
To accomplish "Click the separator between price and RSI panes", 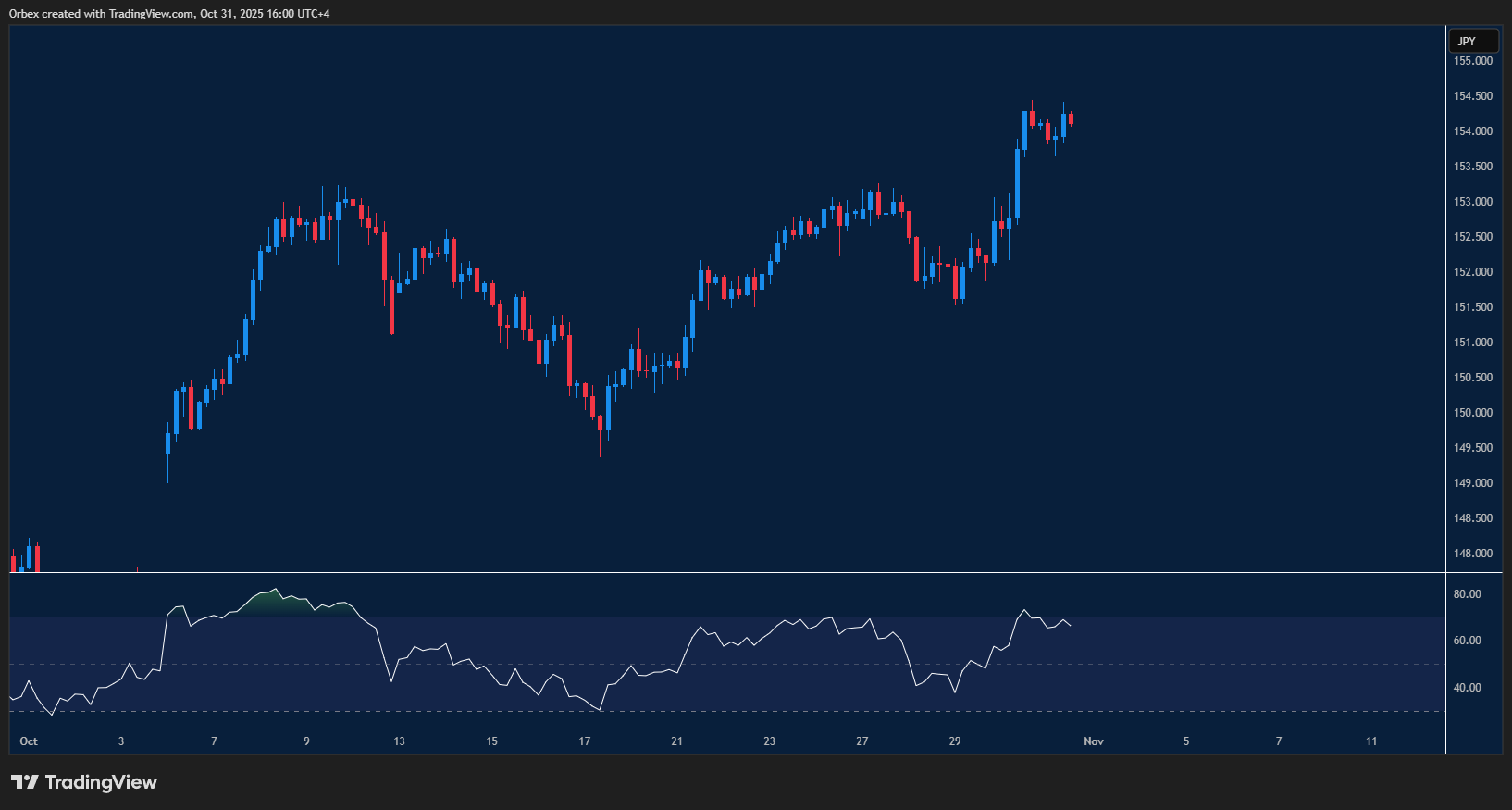I will 726,573.
